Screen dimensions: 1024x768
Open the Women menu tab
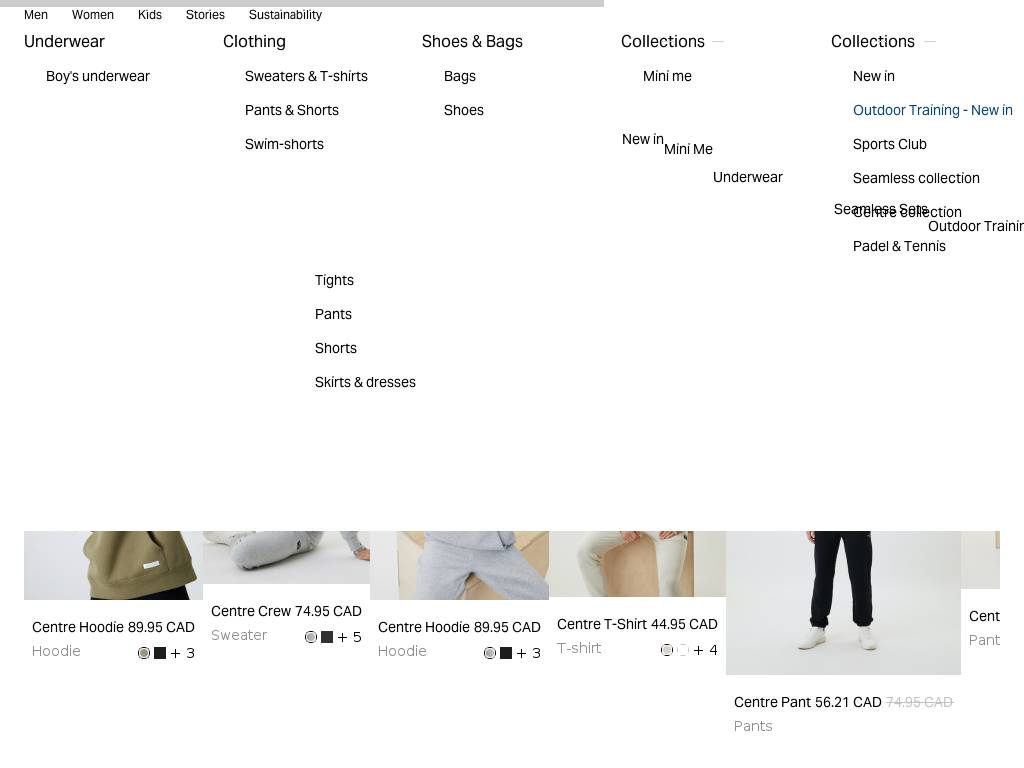coord(93,14)
